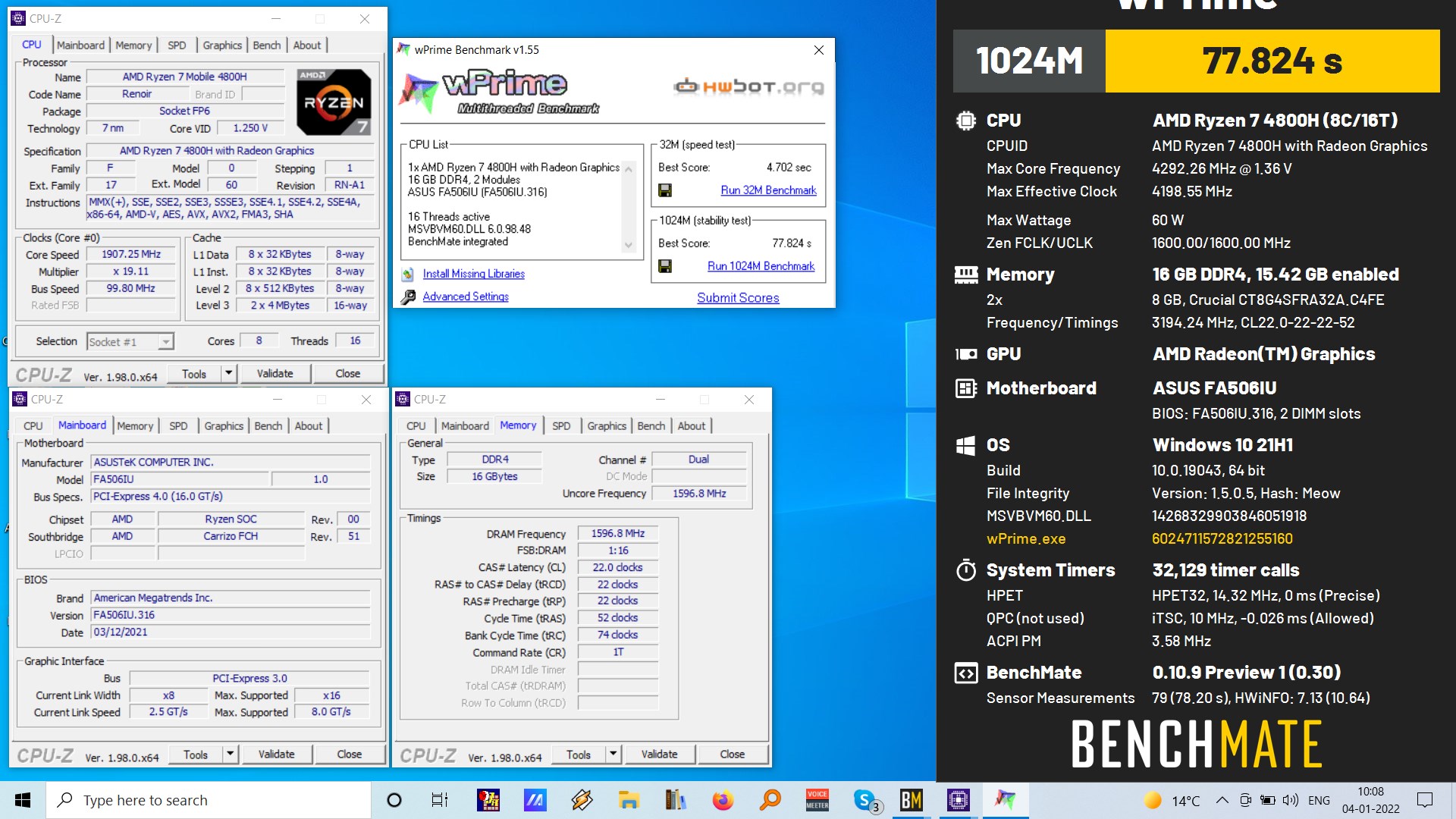Click the Submit Scores link
The image size is (1456, 819).
(x=738, y=298)
